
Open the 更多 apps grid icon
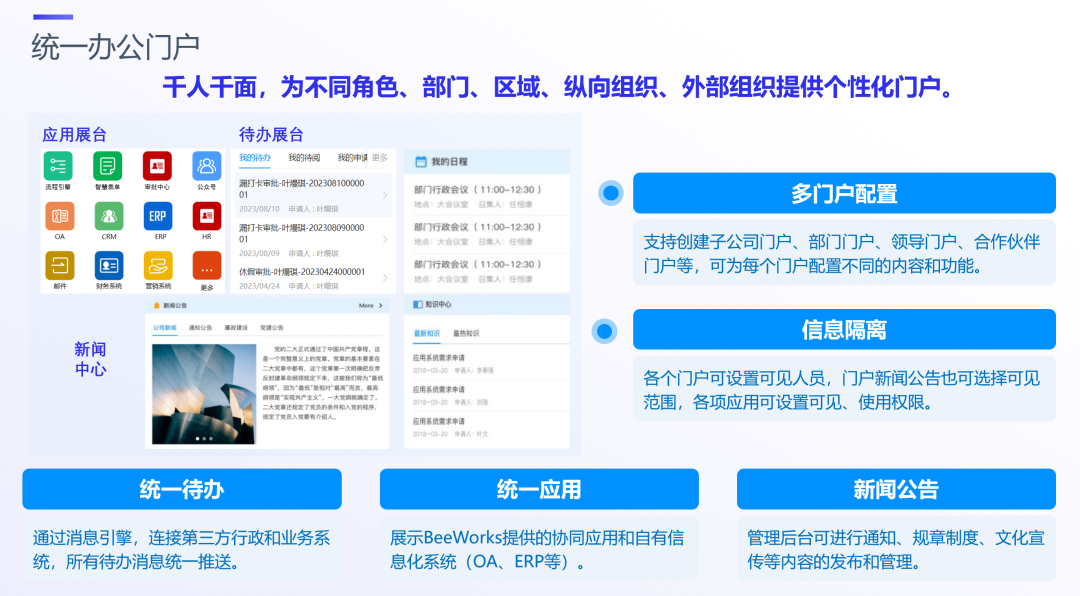coord(206,265)
